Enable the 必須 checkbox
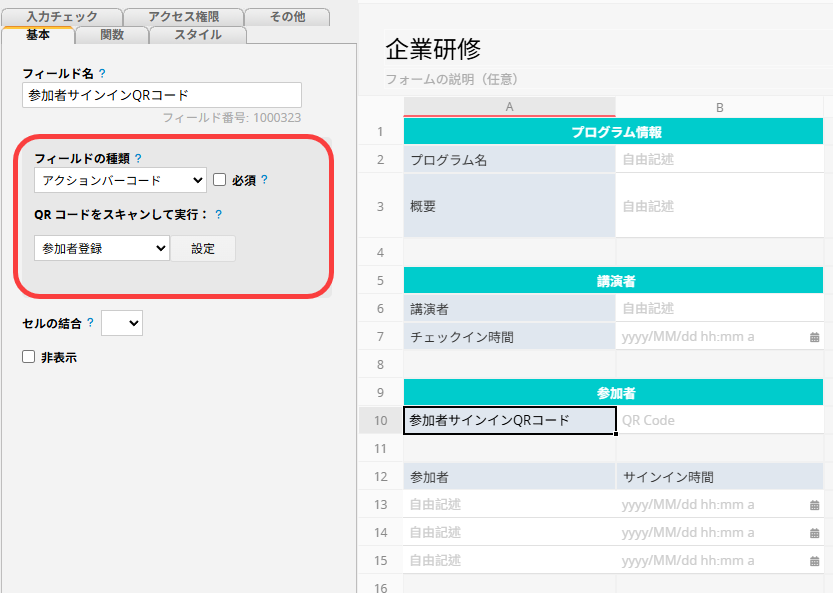833x593 pixels. click(220, 180)
